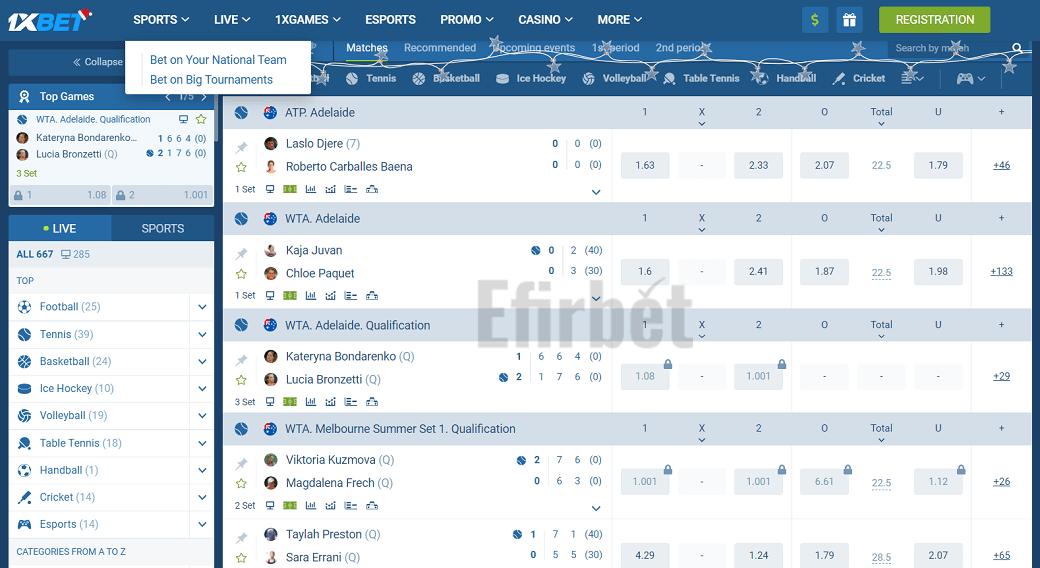The width and height of the screenshot is (1040, 568).
Task: Collapse the left sidebar
Action: click(x=98, y=62)
